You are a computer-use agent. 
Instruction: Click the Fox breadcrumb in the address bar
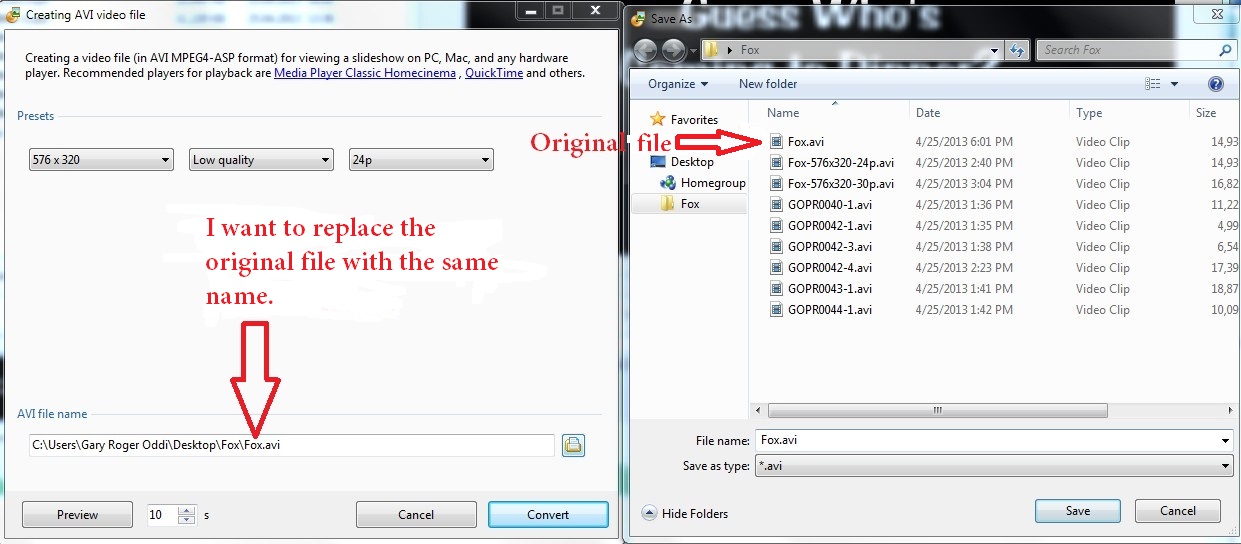749,50
